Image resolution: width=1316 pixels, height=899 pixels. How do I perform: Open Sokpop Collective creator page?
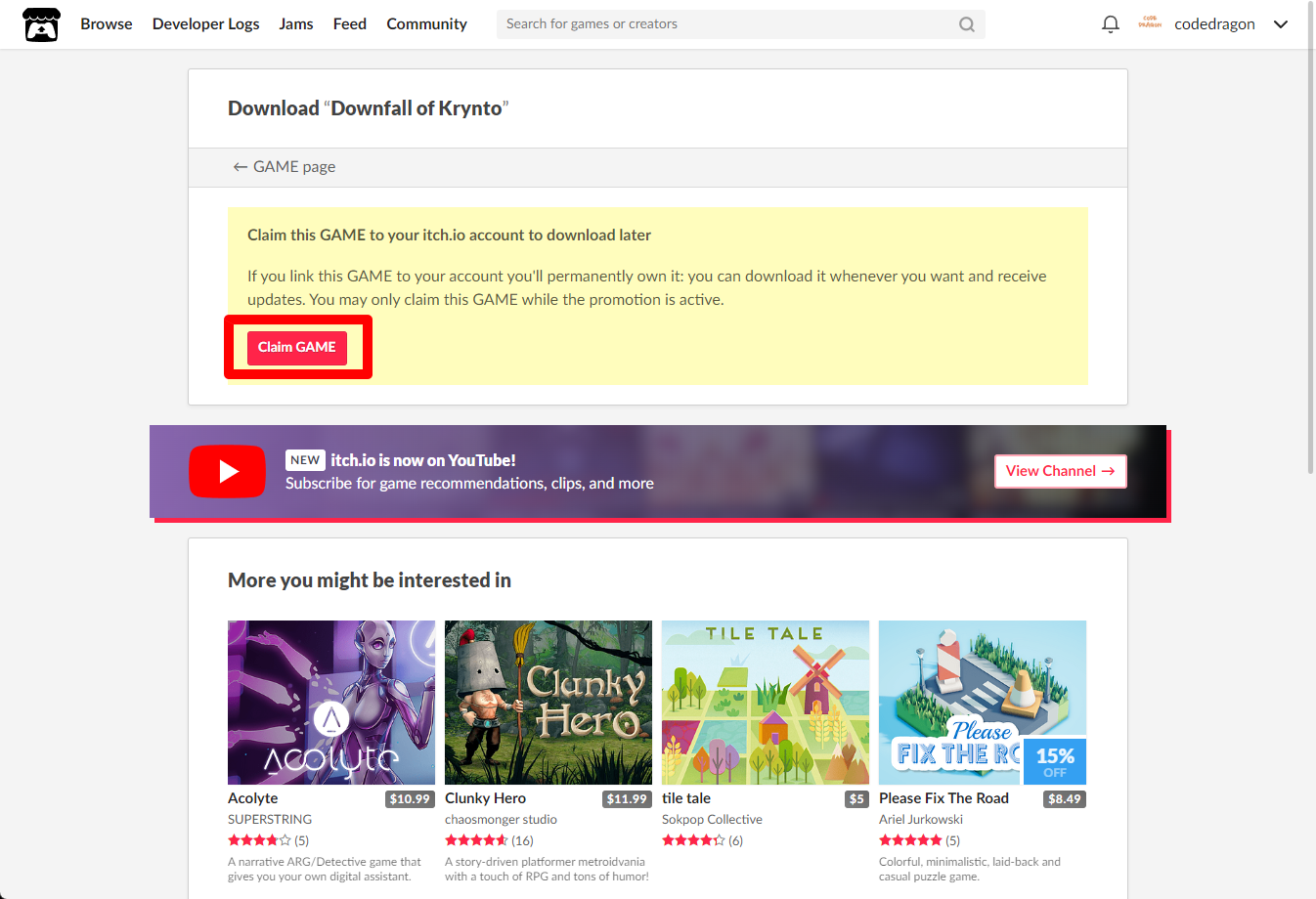pyautogui.click(x=712, y=820)
